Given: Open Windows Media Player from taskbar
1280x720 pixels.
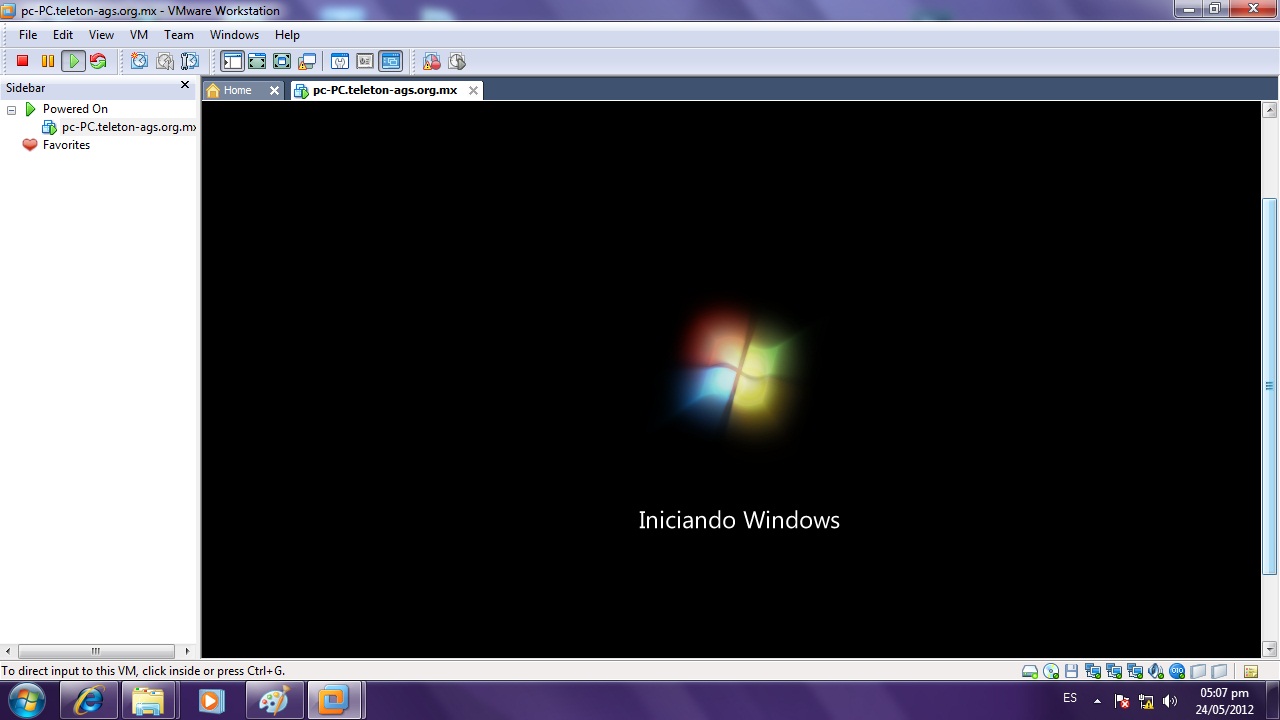Looking at the screenshot, I should (x=211, y=701).
